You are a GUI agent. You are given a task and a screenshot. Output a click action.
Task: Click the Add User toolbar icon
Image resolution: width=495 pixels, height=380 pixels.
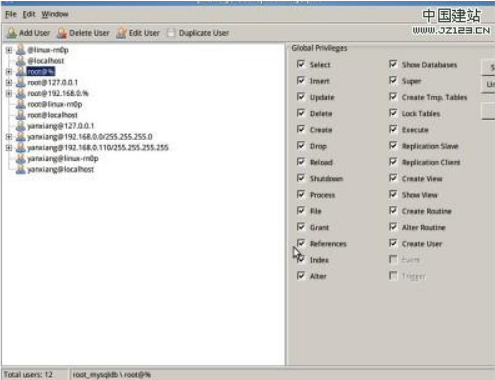[x=12, y=33]
